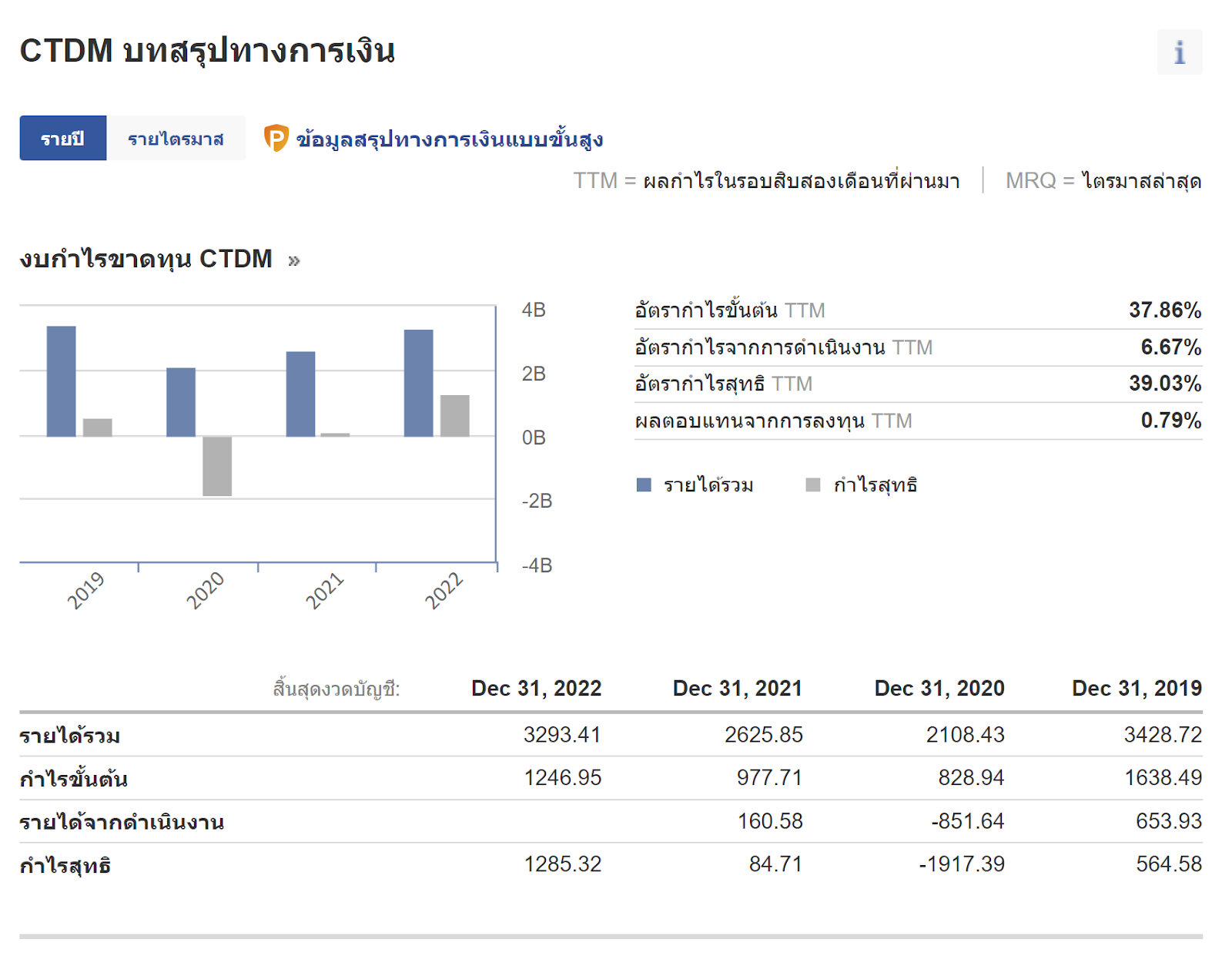Viewport: 1232px width, 966px height.
Task: Toggle กำไรสุทธิ series via legend label
Action: pos(875,485)
